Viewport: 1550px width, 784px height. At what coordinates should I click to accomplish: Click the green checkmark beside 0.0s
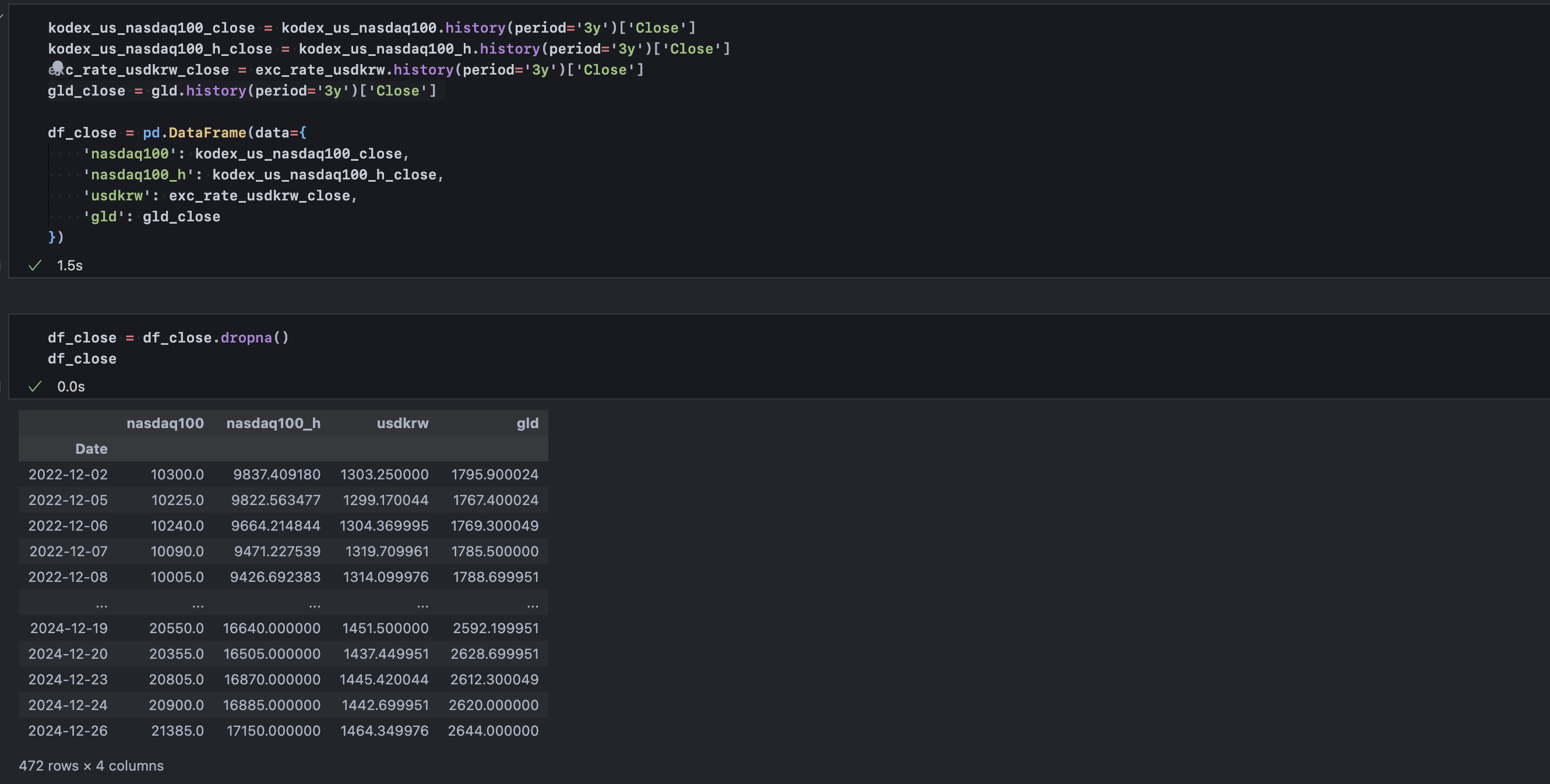point(35,386)
